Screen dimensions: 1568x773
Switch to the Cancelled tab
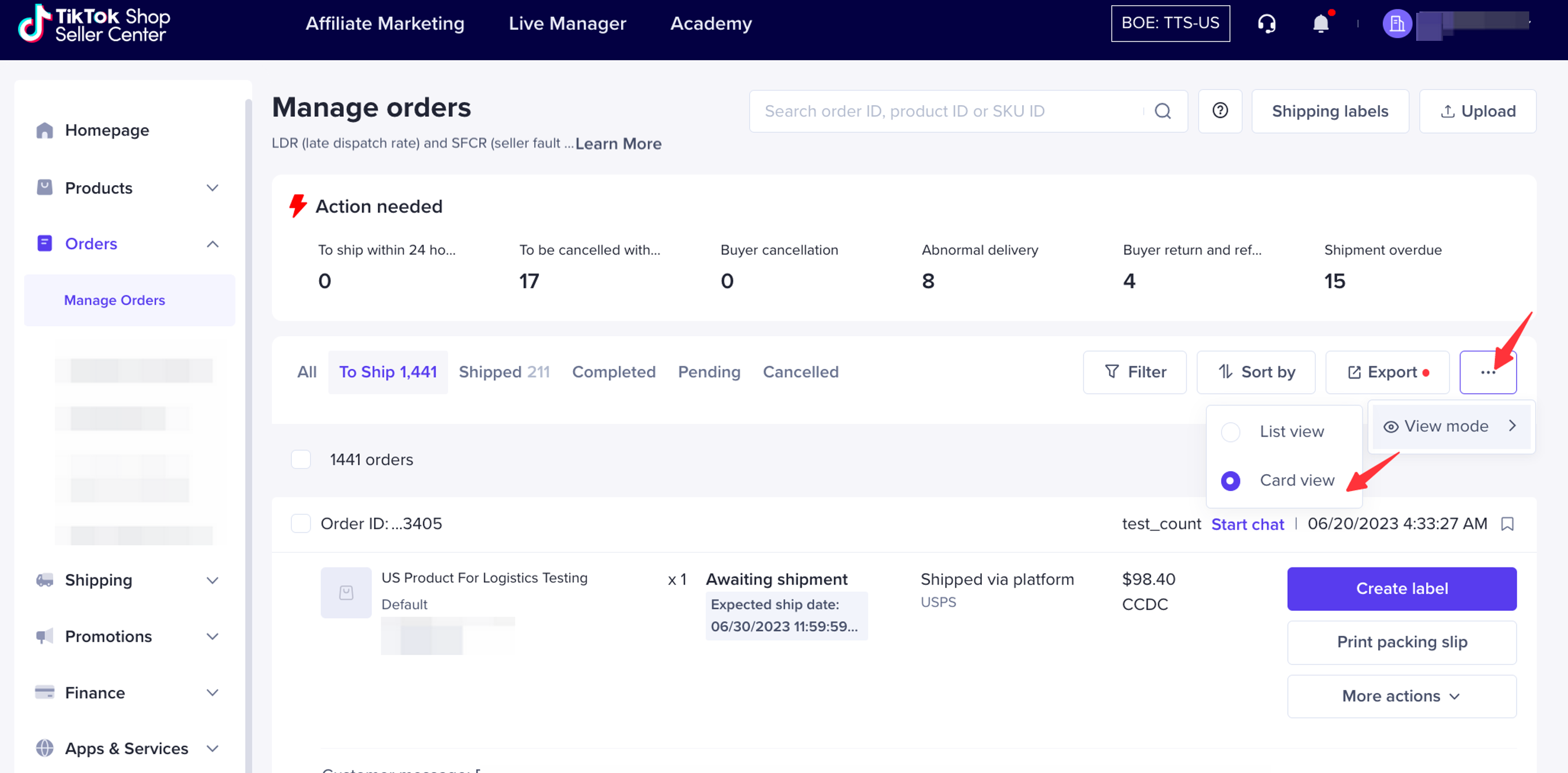click(x=800, y=372)
